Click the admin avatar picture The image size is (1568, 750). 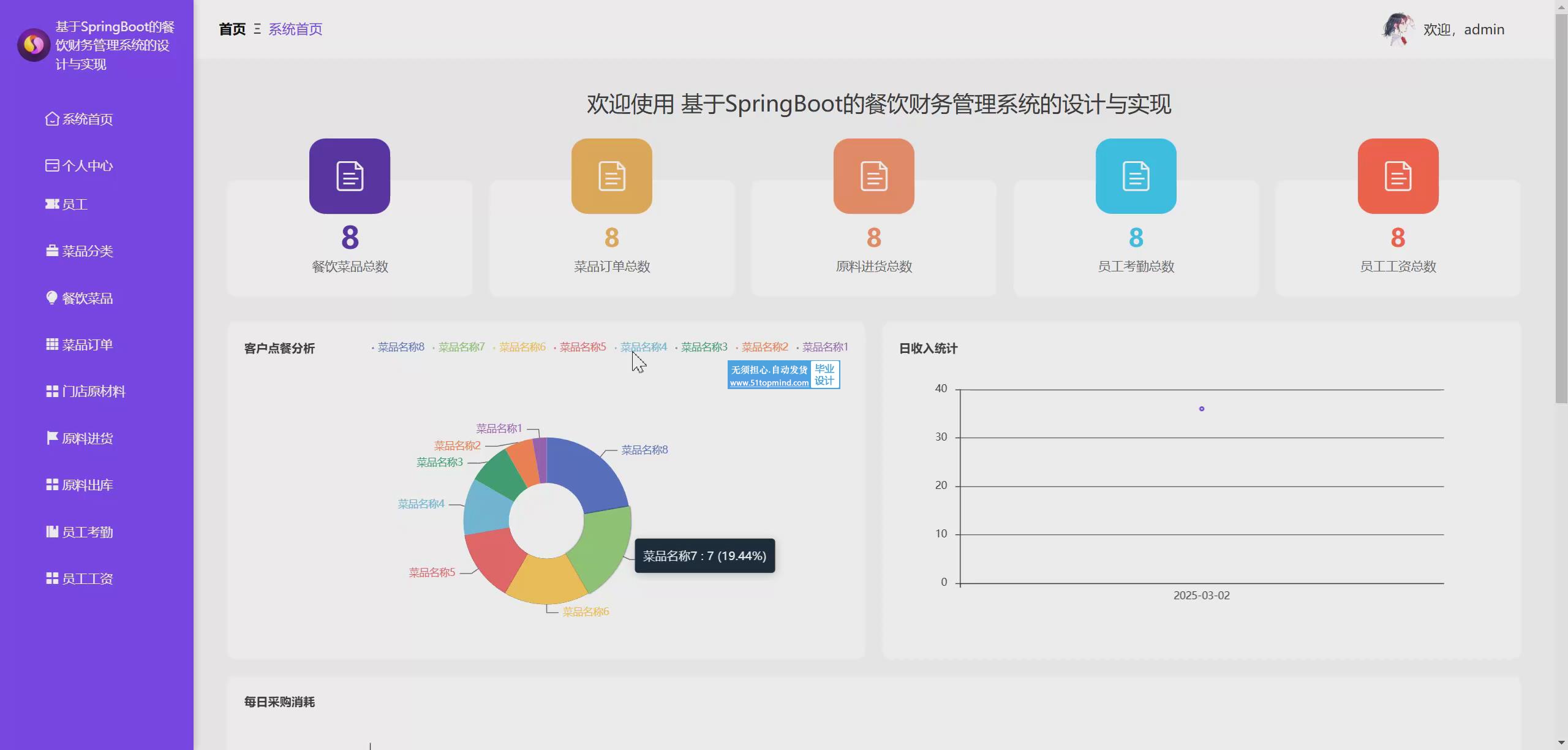tap(1398, 29)
